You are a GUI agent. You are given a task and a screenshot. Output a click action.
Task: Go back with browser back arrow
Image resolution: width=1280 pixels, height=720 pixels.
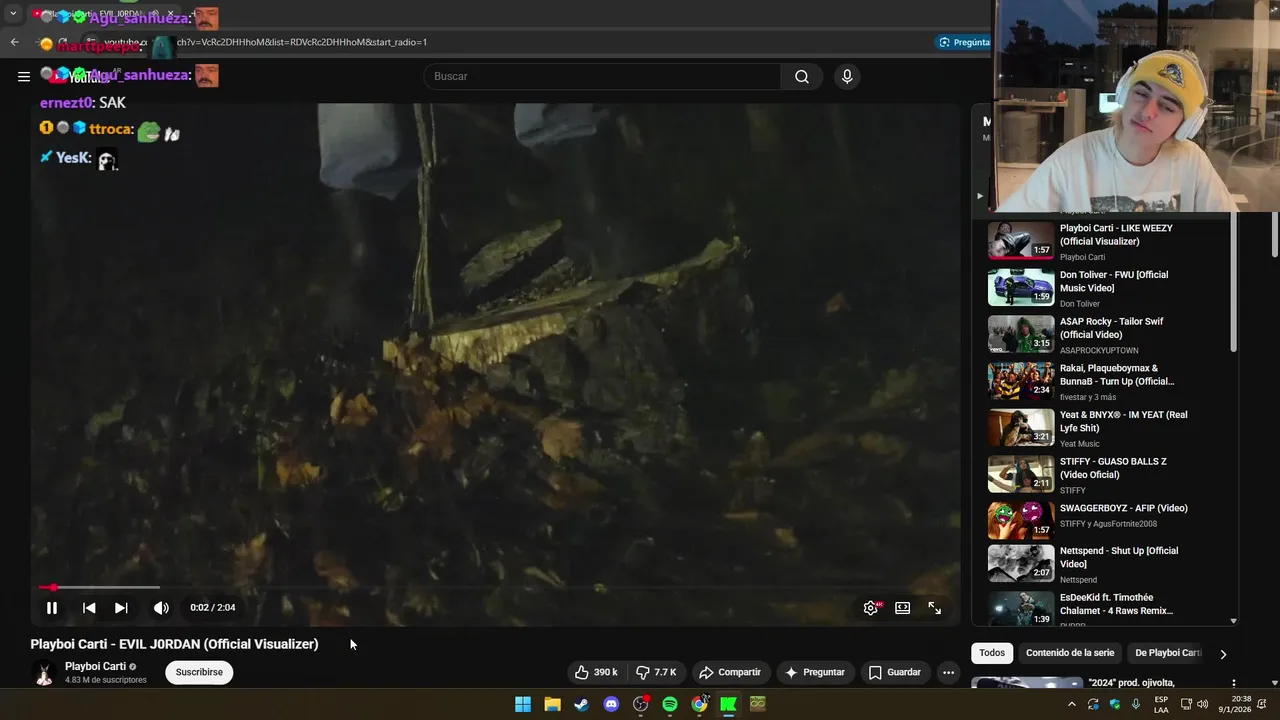coord(14,42)
